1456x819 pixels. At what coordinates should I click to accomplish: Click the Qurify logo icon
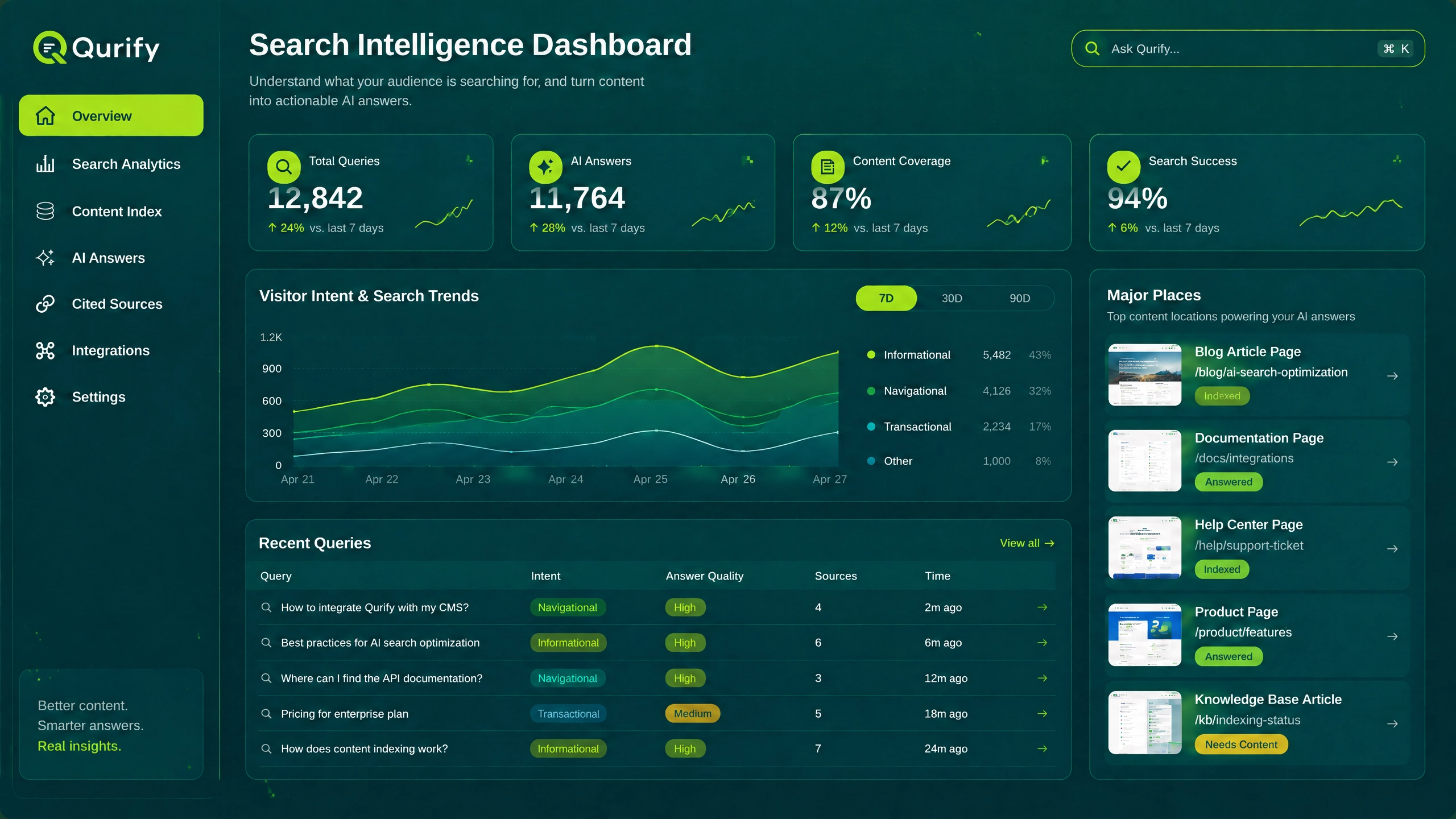click(50, 47)
